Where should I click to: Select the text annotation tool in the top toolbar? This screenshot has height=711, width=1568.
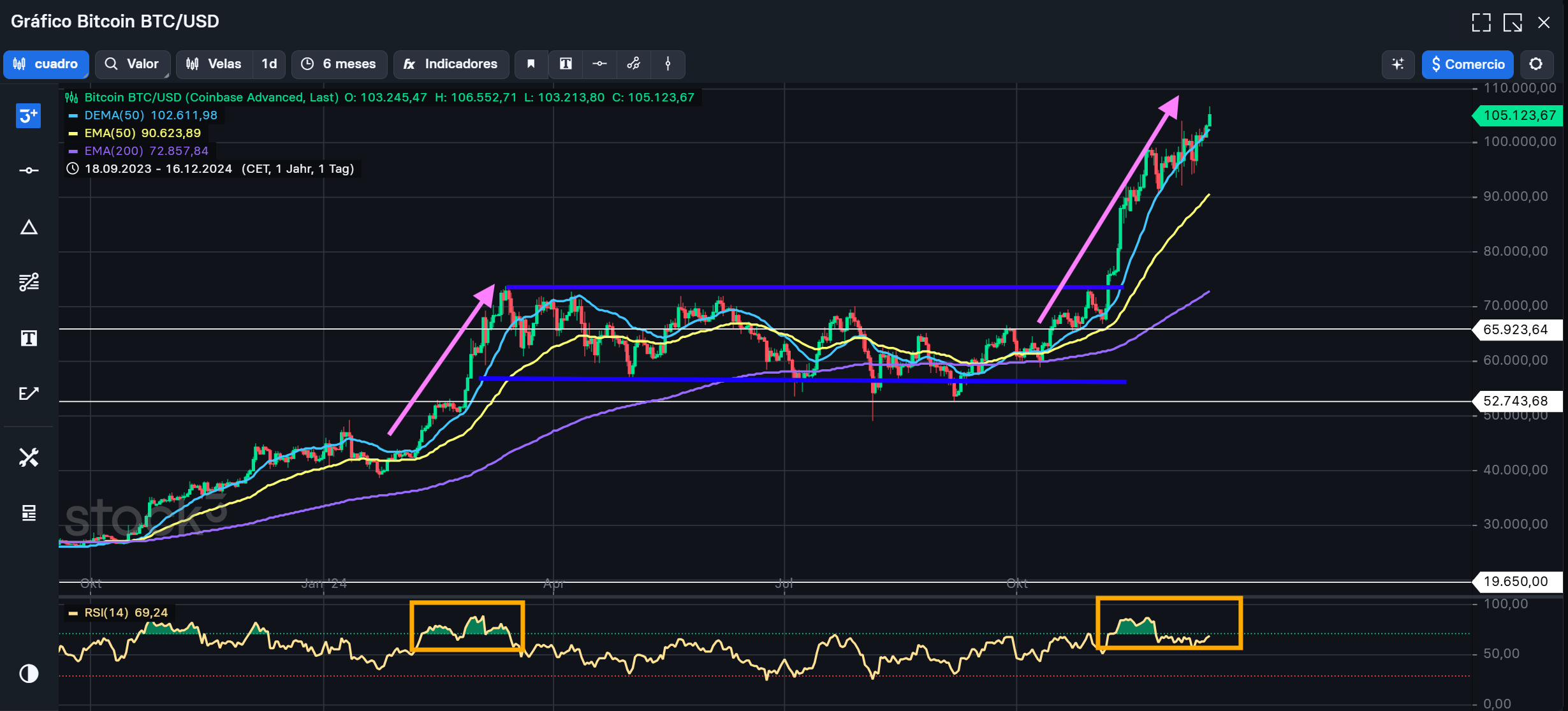point(566,64)
